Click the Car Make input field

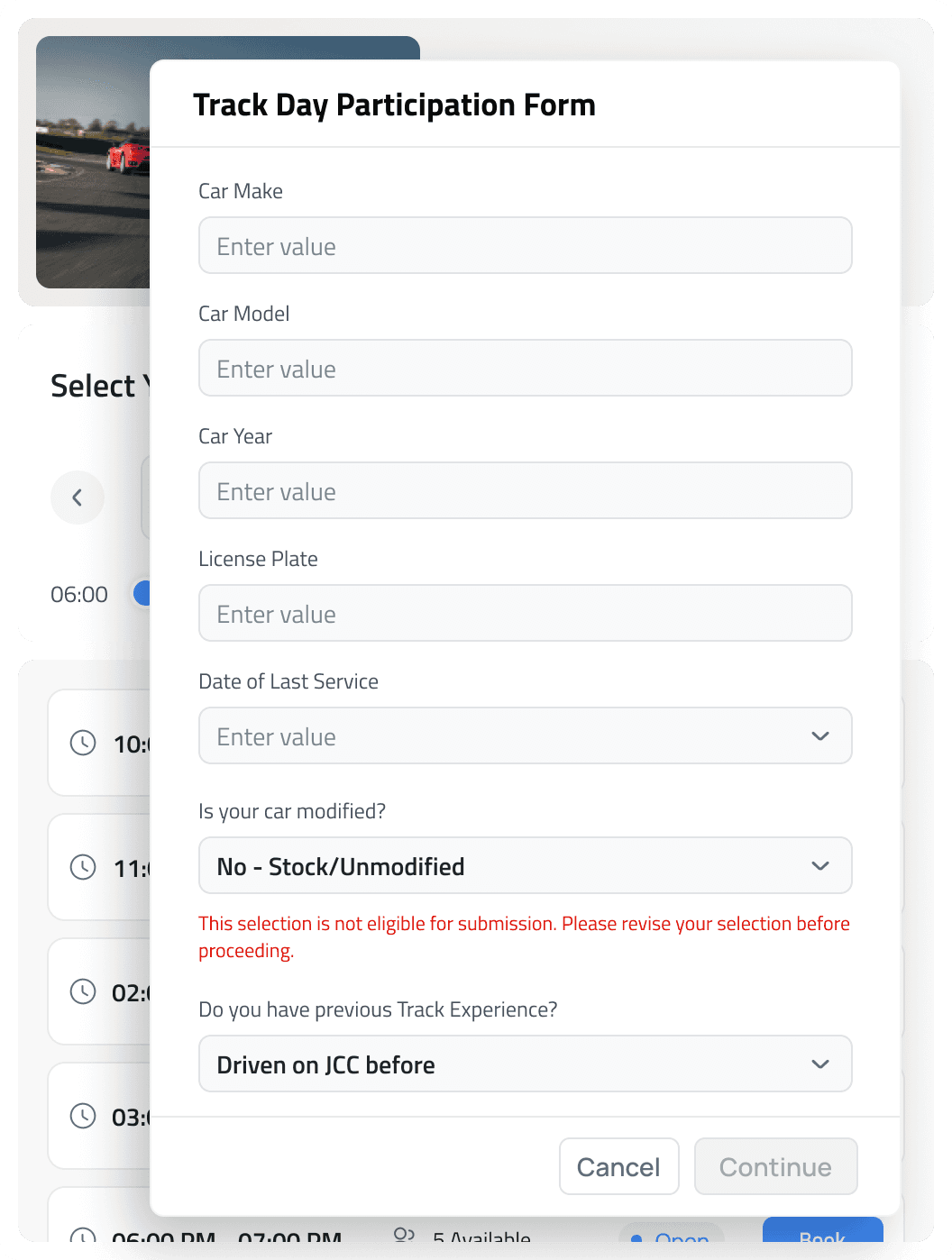[x=526, y=245]
